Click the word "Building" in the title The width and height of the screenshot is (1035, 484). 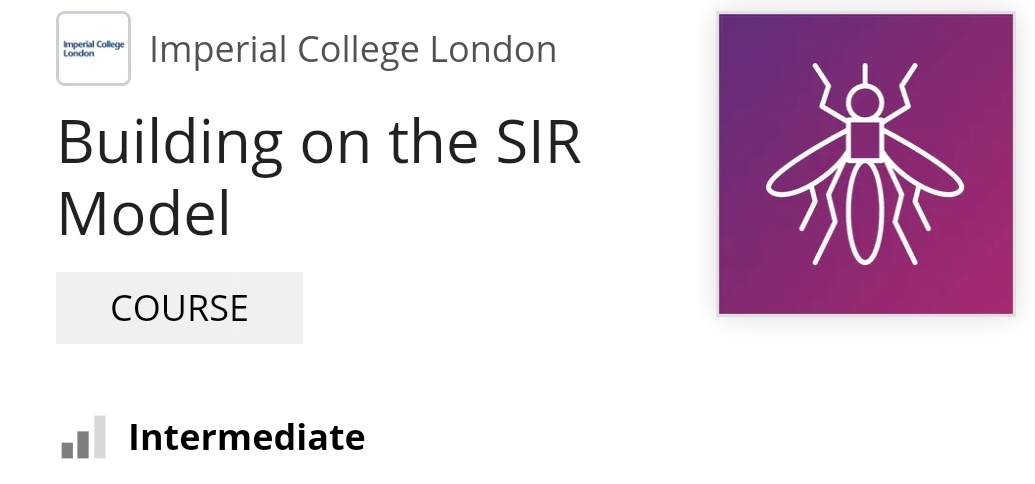[x=171, y=144]
